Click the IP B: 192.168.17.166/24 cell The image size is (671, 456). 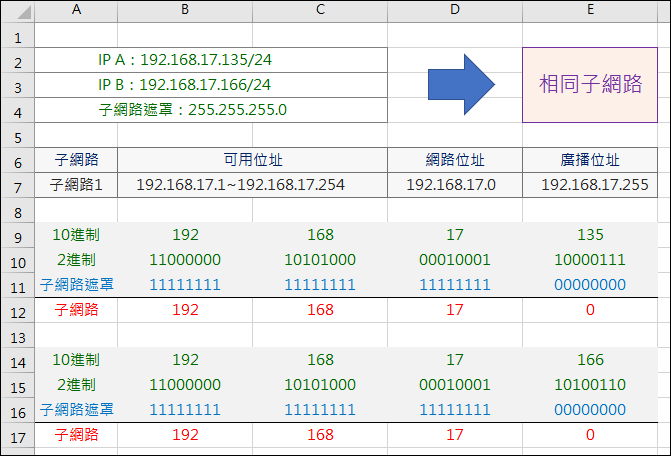[x=211, y=85]
